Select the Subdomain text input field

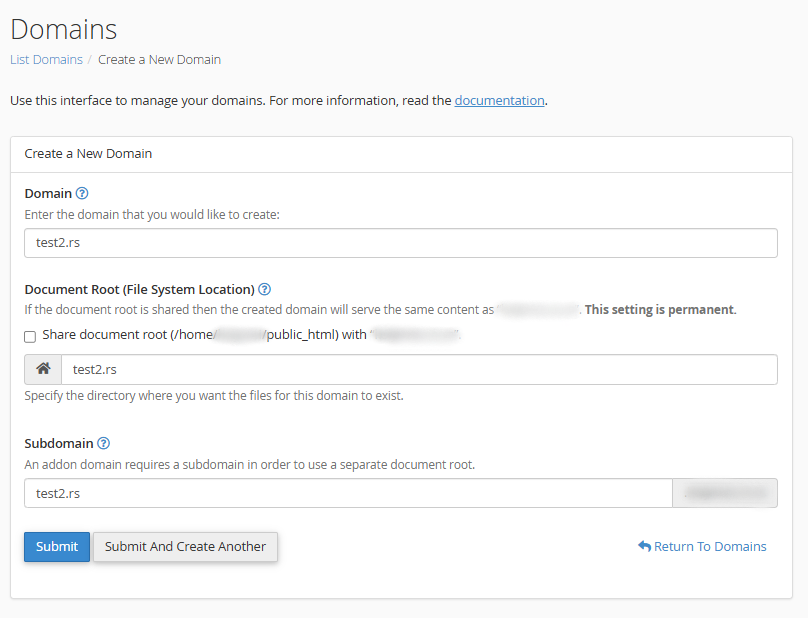348,493
